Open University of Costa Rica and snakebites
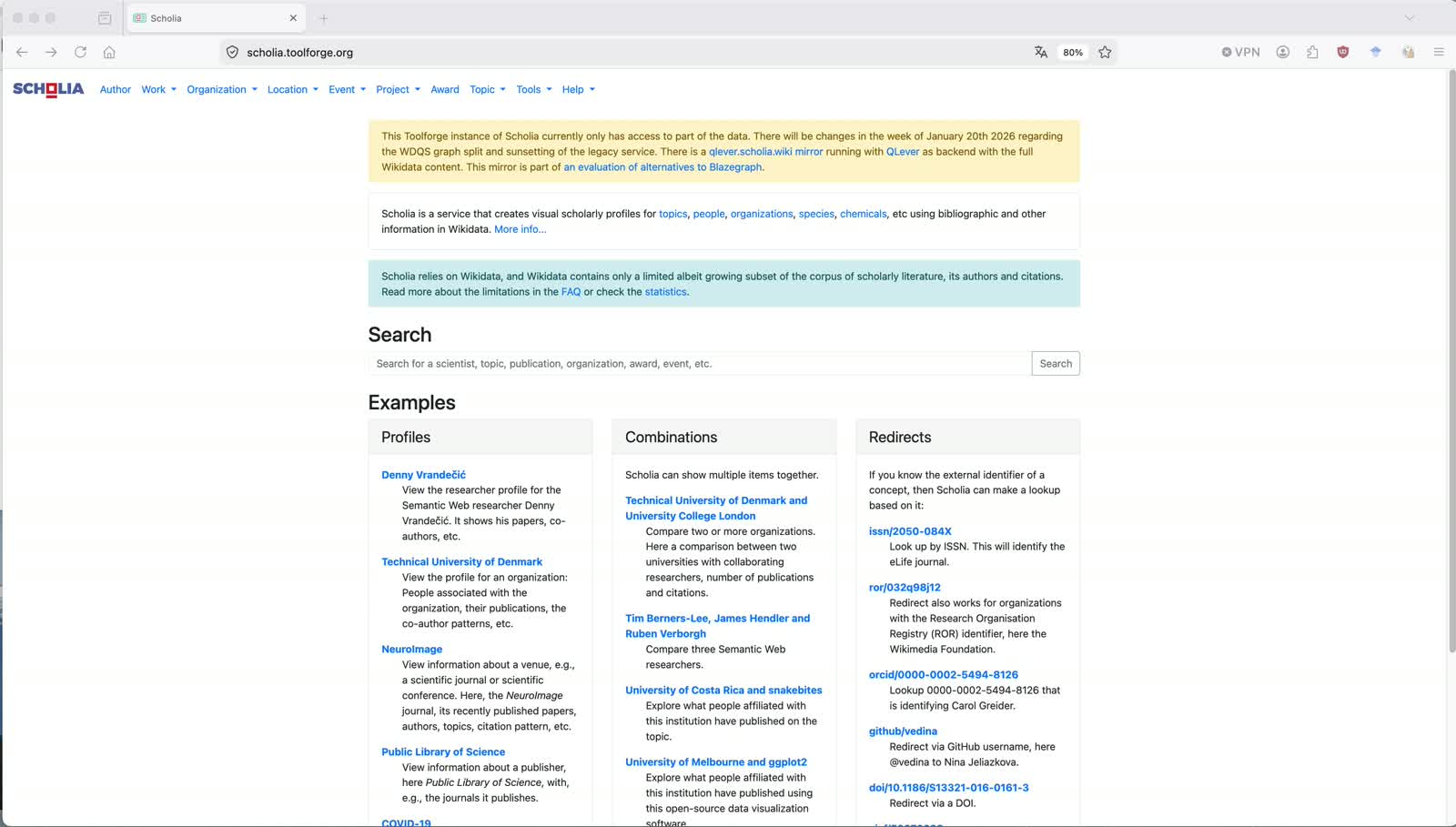Viewport: 1456px width, 827px height. coord(723,691)
